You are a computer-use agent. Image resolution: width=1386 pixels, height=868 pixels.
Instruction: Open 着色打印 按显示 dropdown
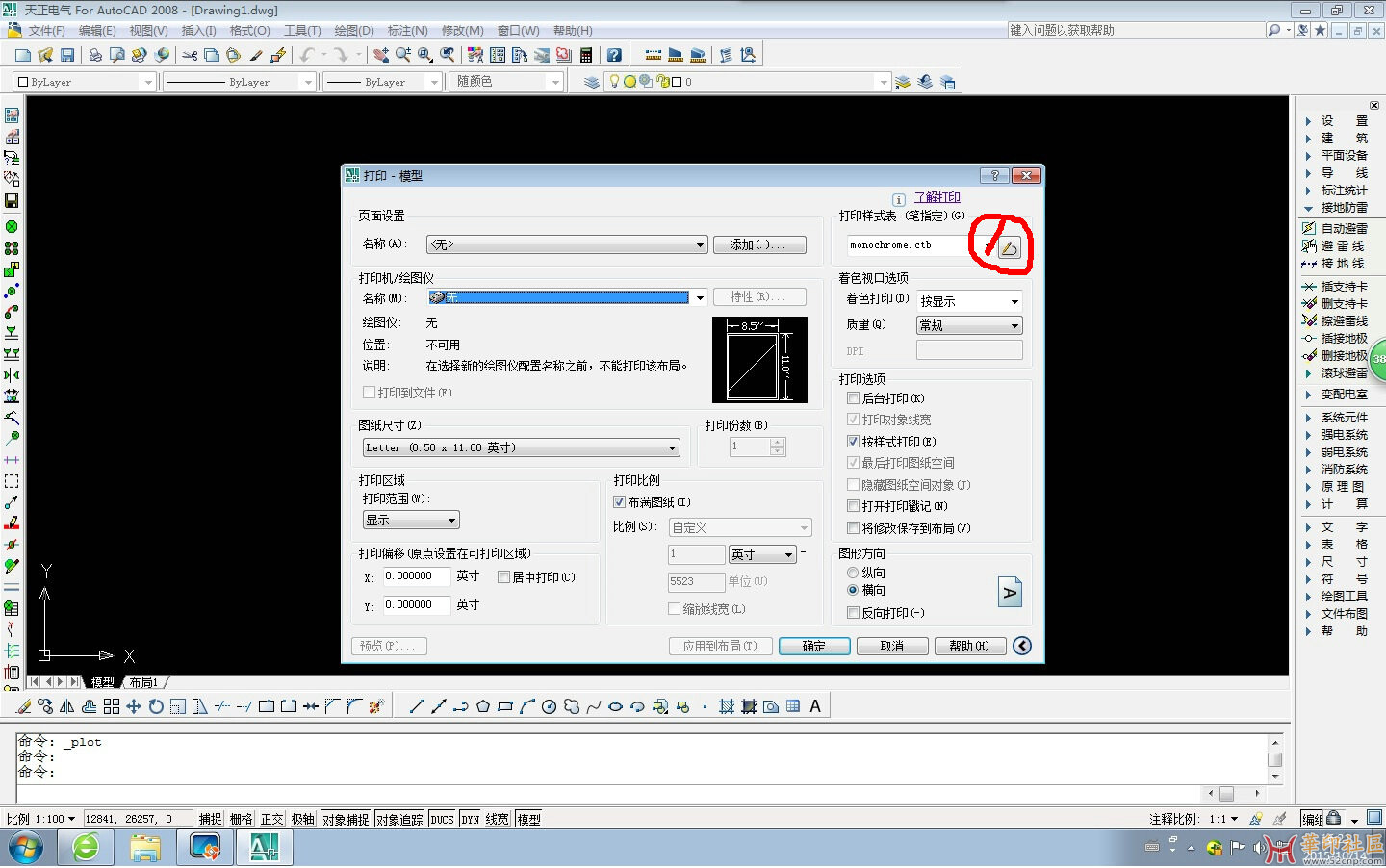pyautogui.click(x=969, y=301)
